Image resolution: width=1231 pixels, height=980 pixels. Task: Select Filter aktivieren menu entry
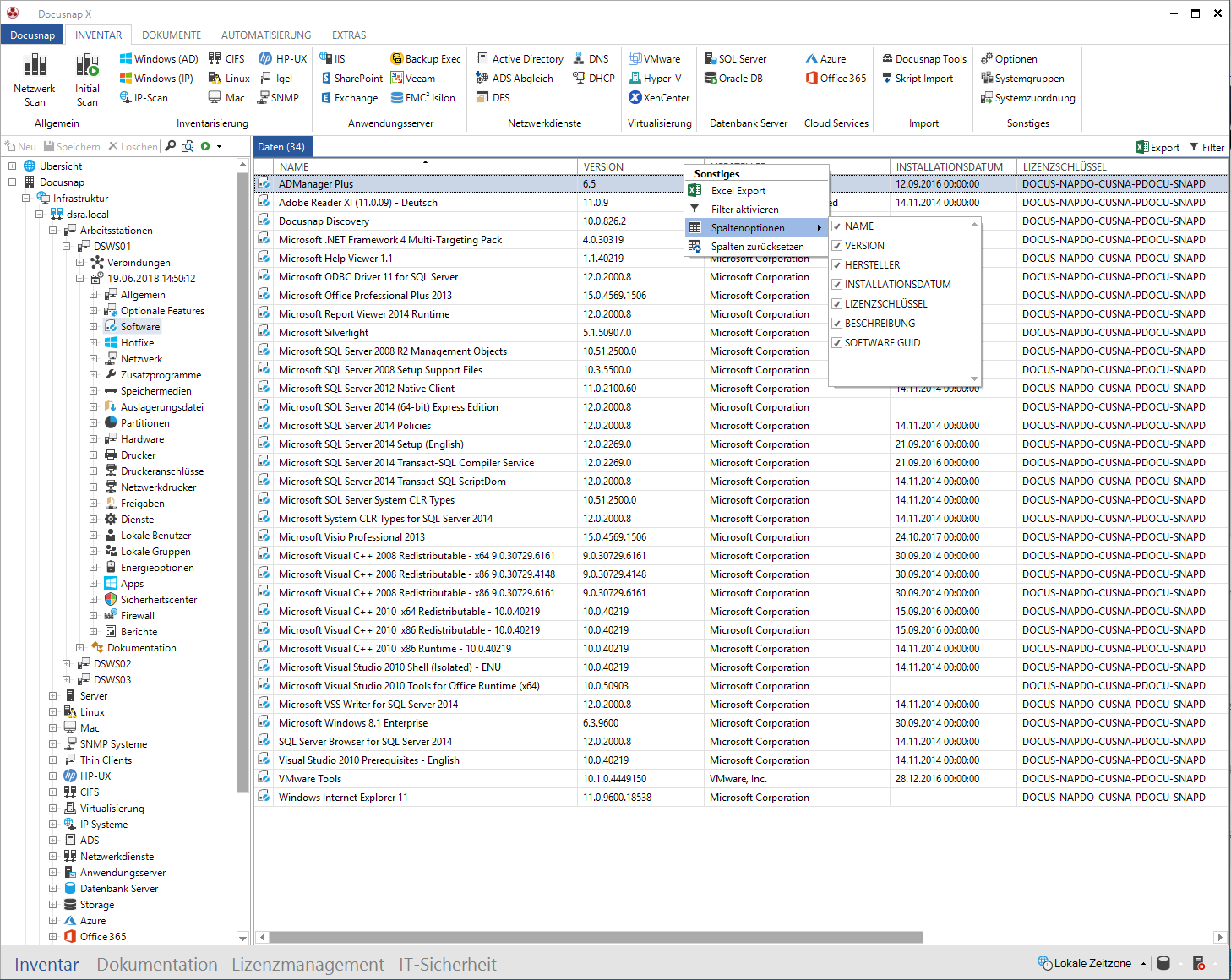point(756,210)
